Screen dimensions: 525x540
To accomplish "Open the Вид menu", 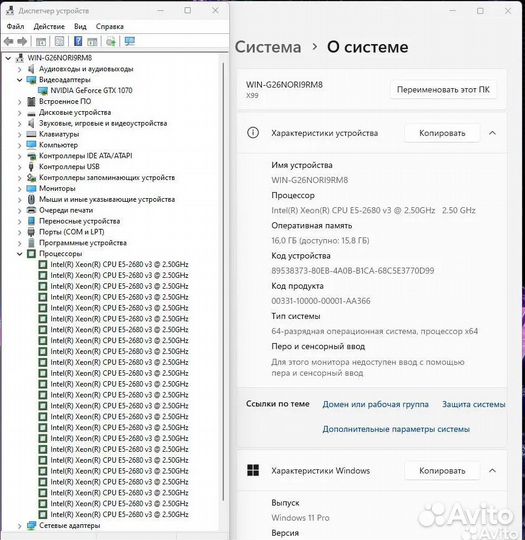I will 80,27.
